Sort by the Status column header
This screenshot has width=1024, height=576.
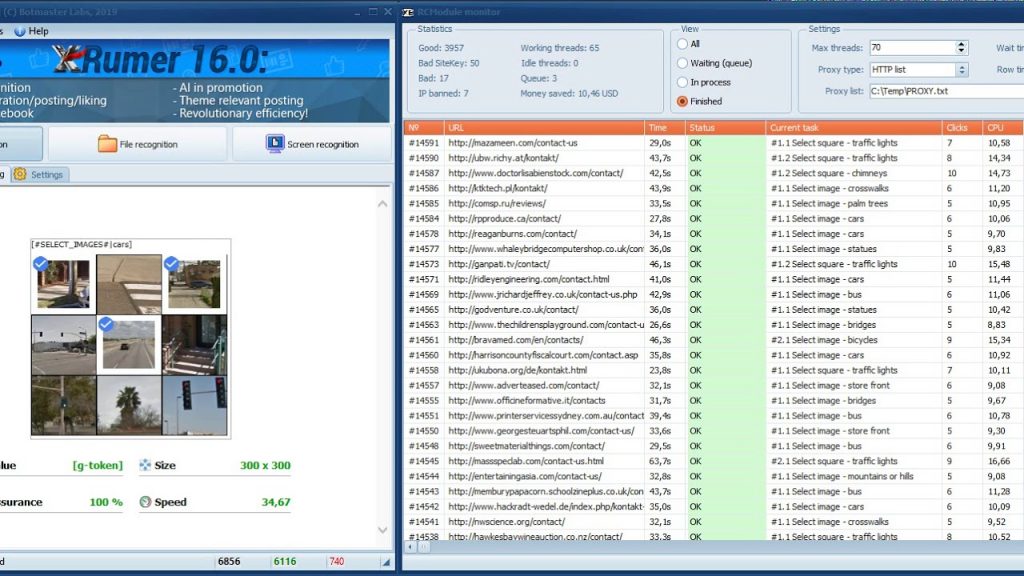(725, 127)
